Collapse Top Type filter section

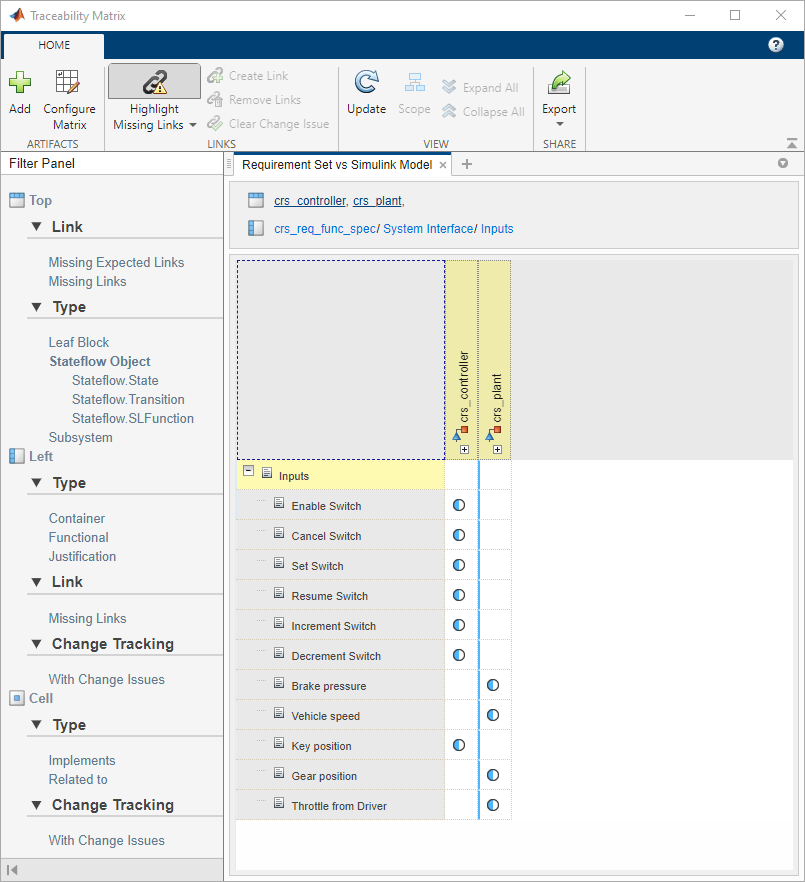(x=37, y=307)
